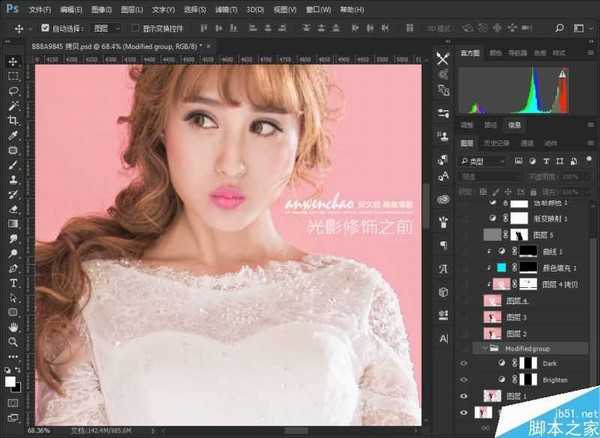The width and height of the screenshot is (600, 438).
Task: Open the workspace switcher icon
Action: [579, 28]
